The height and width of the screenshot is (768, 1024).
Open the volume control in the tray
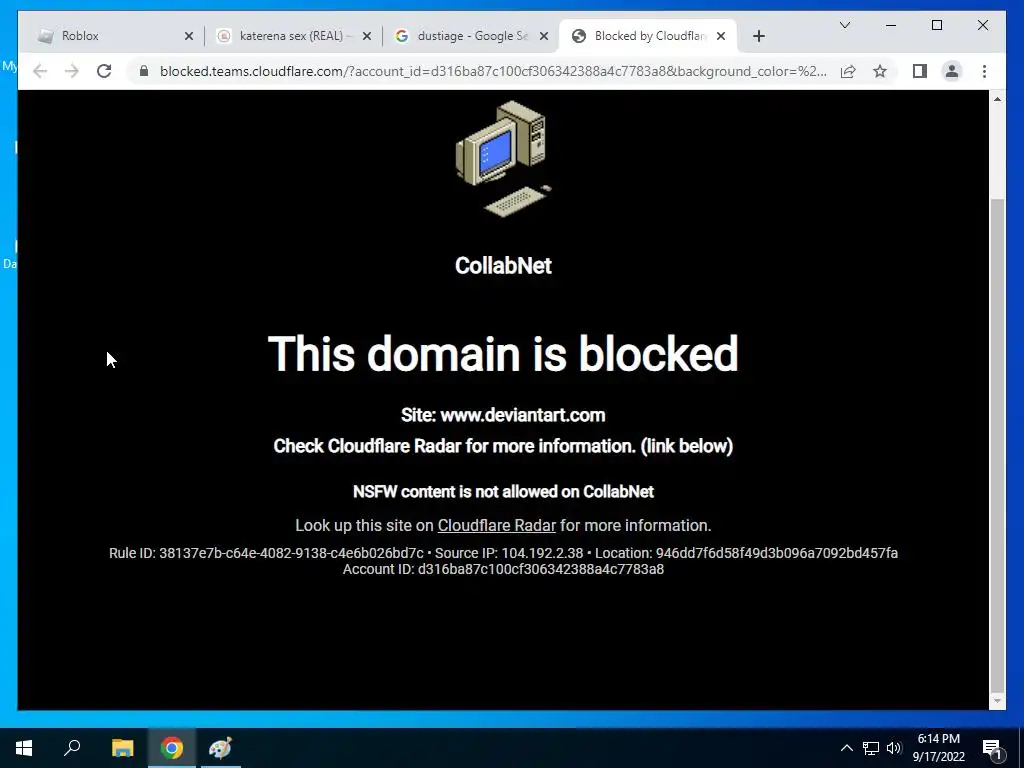click(894, 748)
